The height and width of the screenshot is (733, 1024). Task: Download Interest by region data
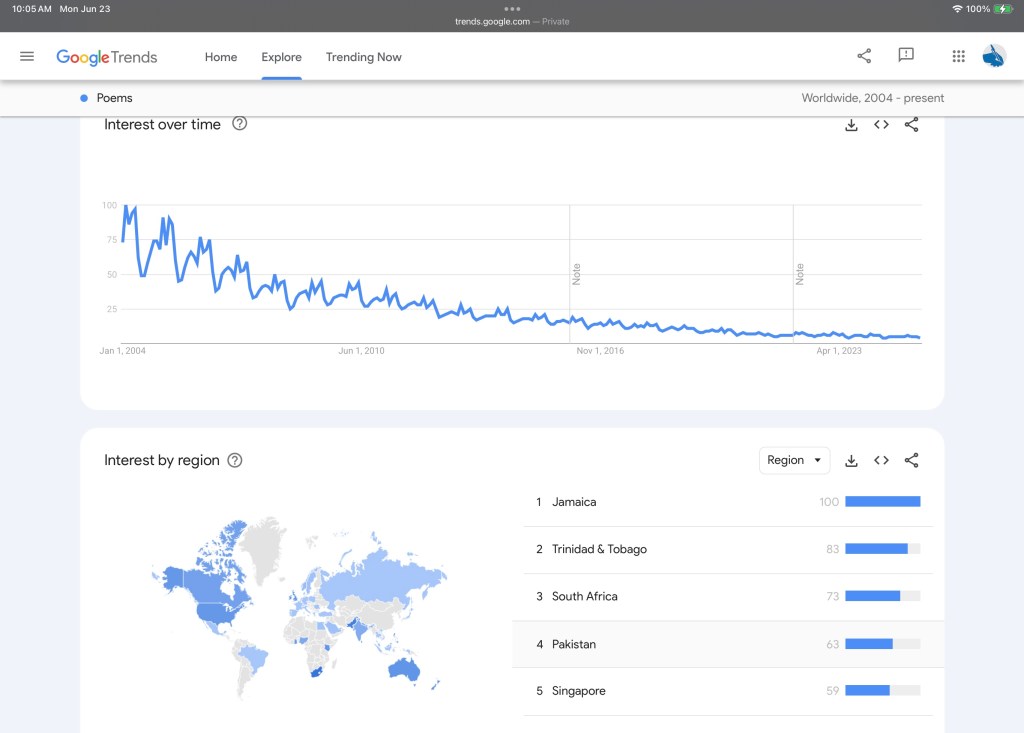(x=851, y=461)
